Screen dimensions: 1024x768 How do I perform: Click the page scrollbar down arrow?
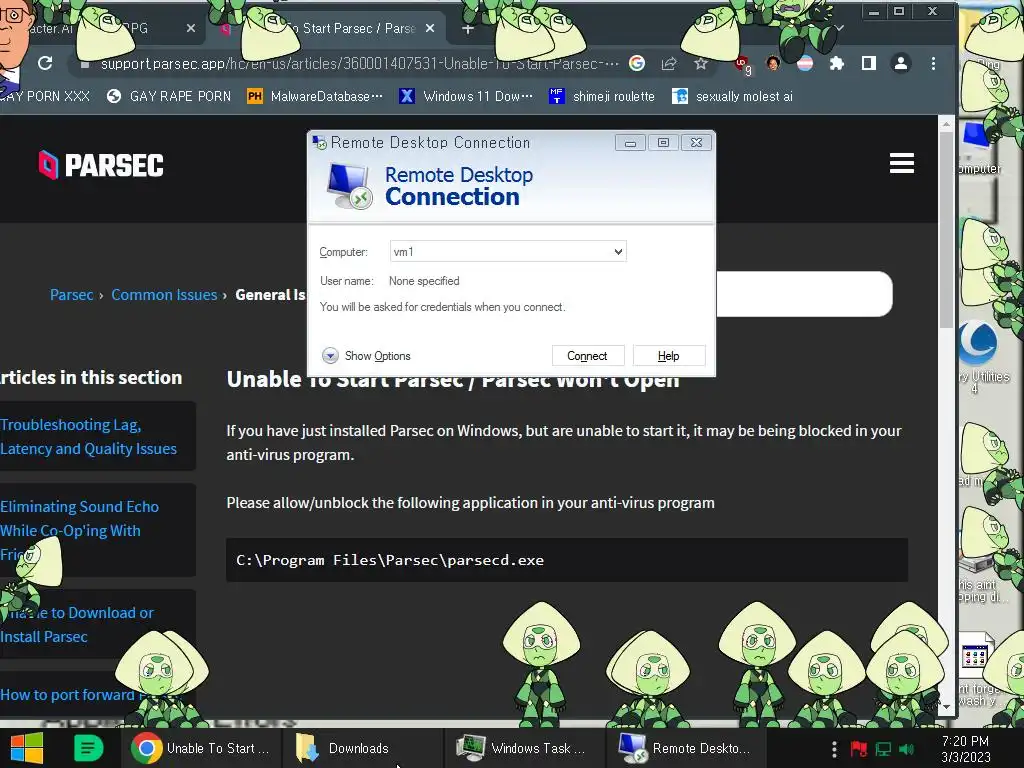pos(946,707)
